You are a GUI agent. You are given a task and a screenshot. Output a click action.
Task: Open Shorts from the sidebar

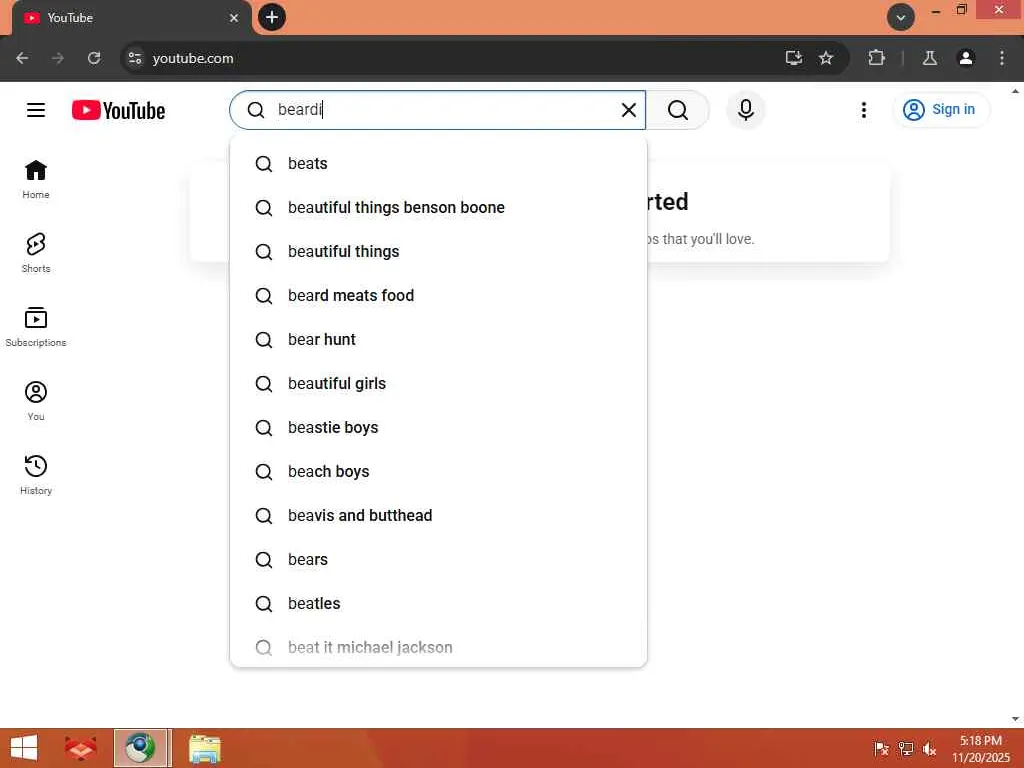[x=36, y=253]
